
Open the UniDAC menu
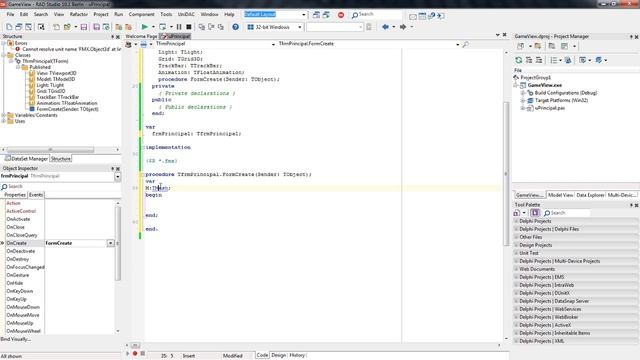186,14
